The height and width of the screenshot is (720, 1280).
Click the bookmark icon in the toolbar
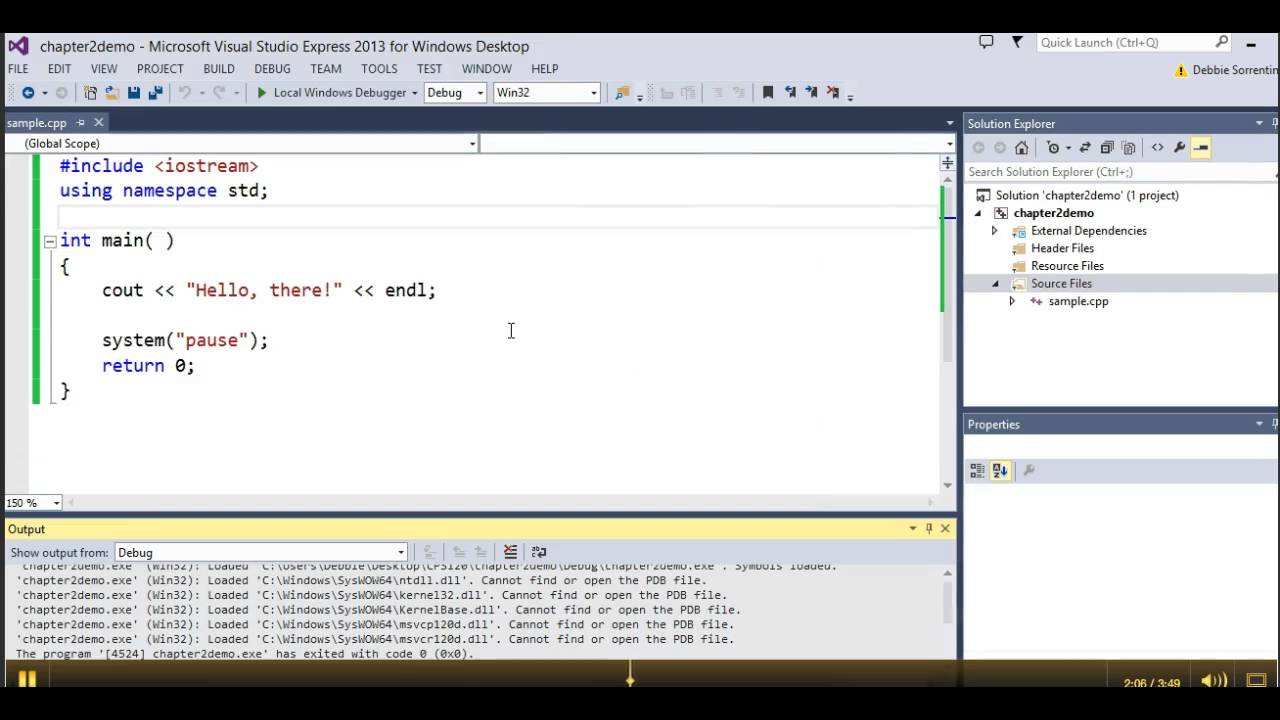pyautogui.click(x=768, y=93)
